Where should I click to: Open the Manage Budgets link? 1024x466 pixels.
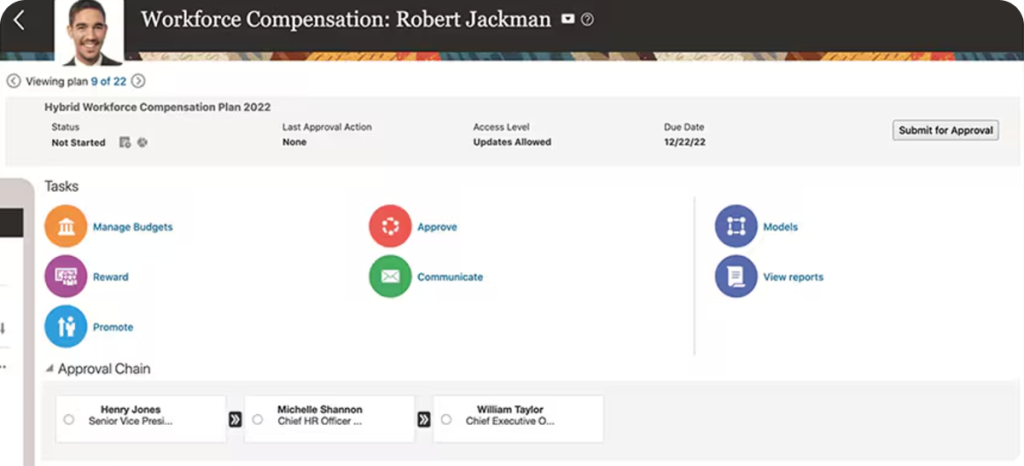coord(133,227)
